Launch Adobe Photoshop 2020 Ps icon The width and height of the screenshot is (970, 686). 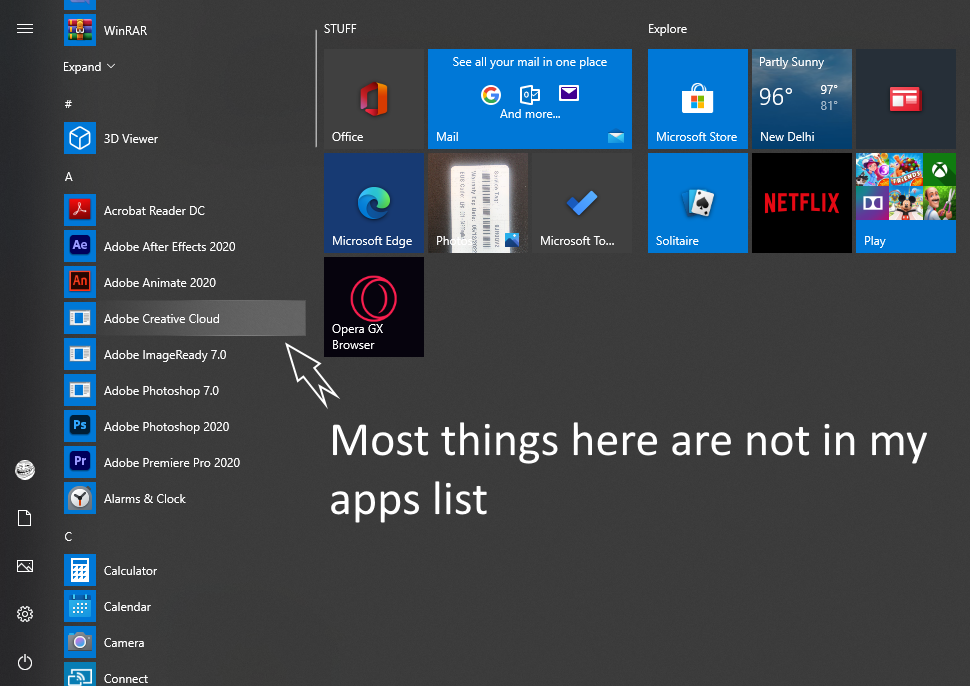tap(80, 426)
